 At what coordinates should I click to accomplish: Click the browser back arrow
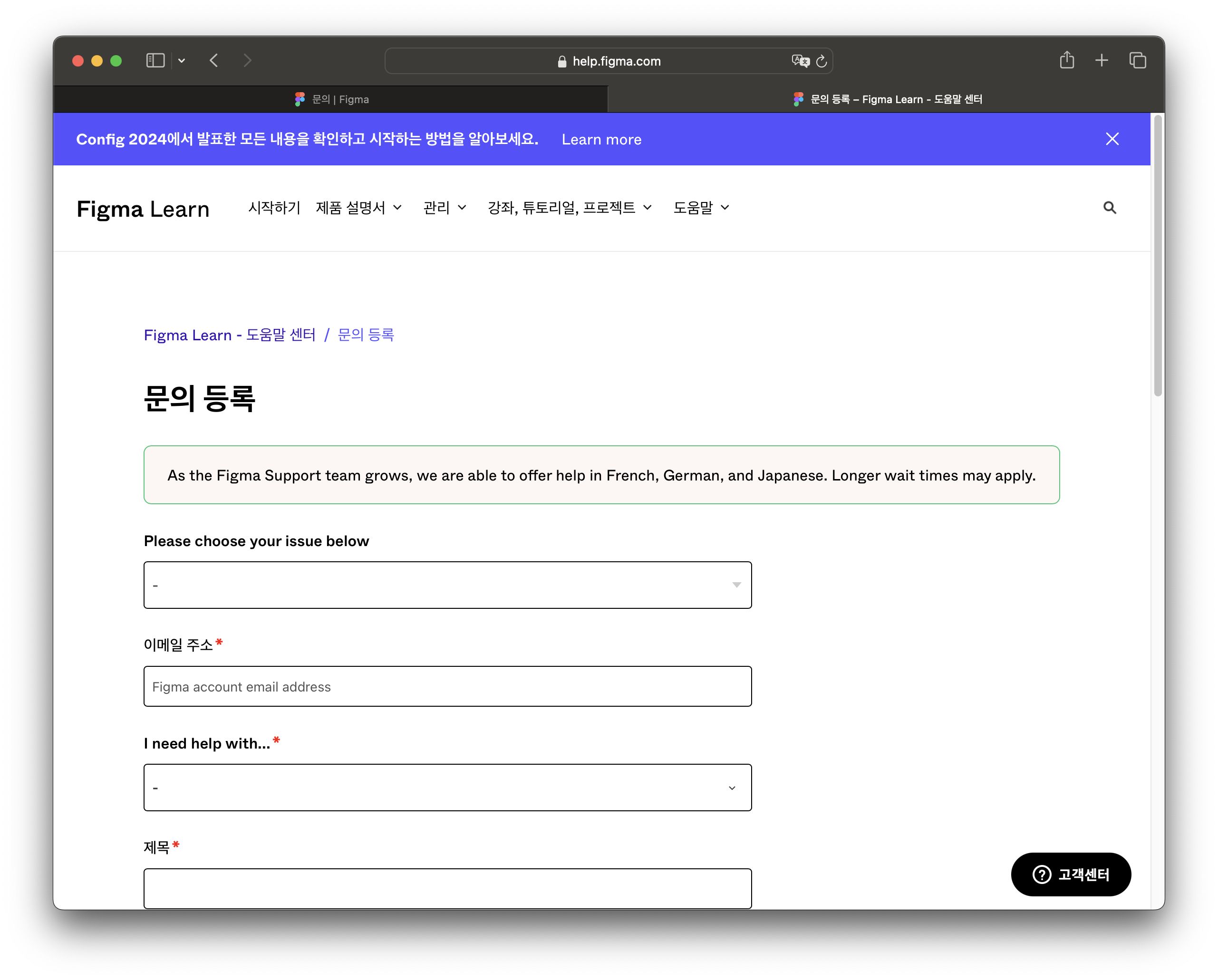[214, 60]
